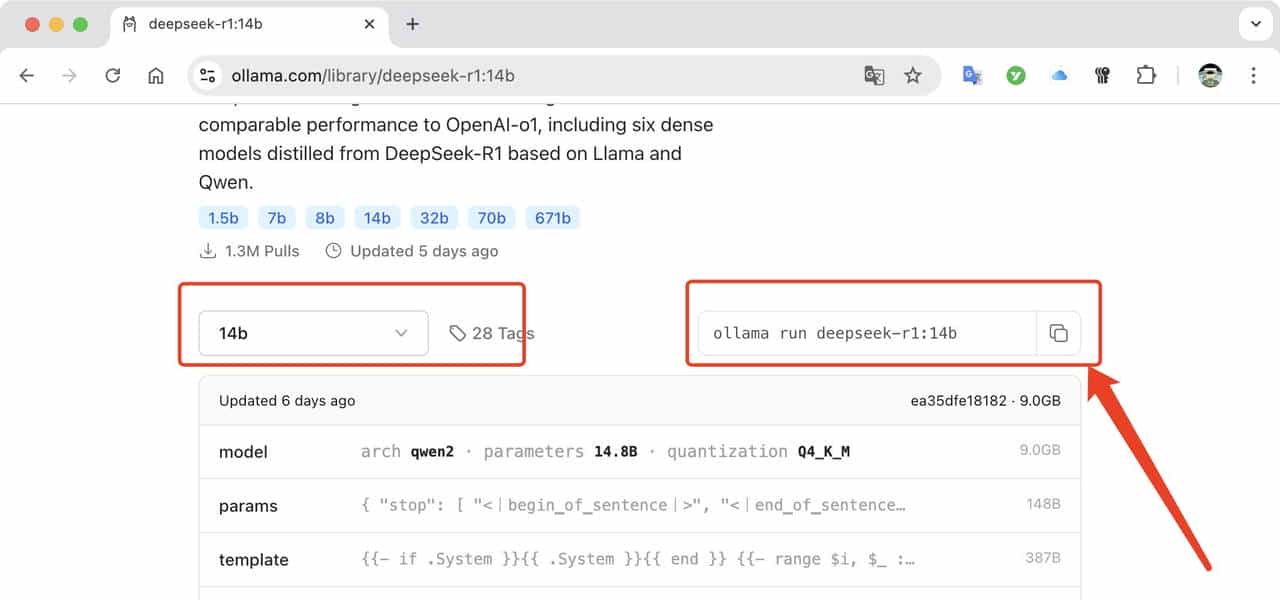Open site information icon in address bar
Viewport: 1280px width, 600px height.
(208, 76)
